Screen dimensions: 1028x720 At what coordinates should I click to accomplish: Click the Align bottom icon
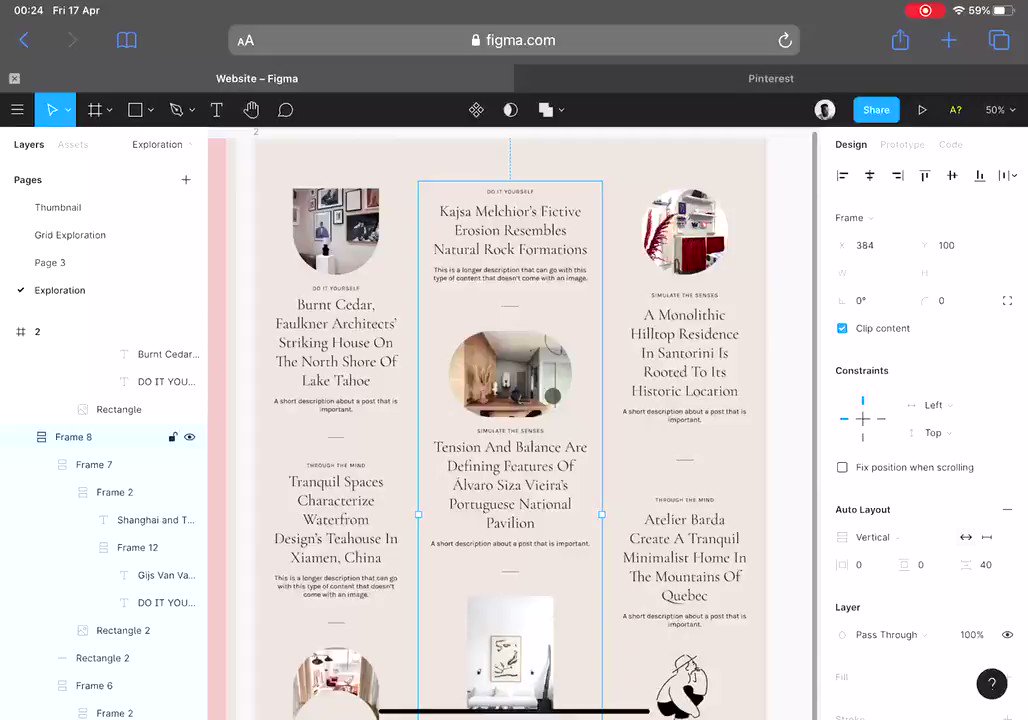979,175
